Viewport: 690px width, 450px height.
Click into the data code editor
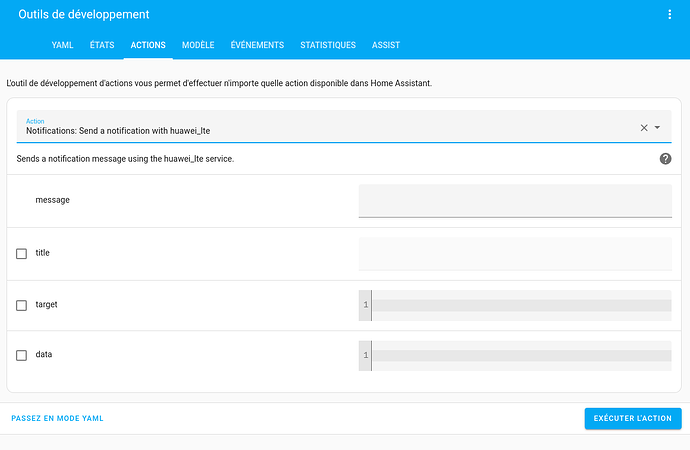(x=520, y=355)
